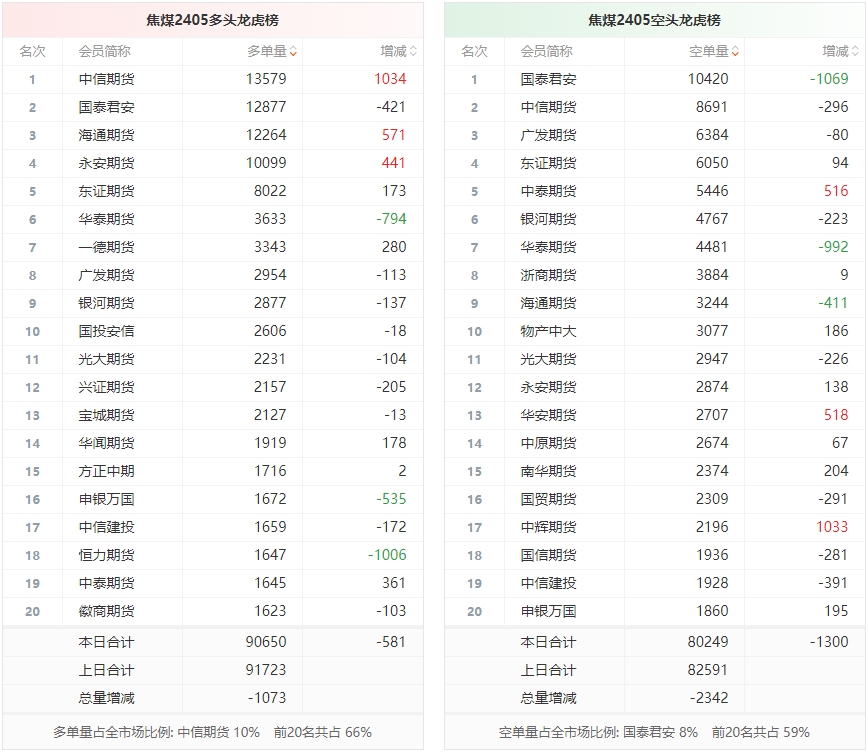Click long 总量增减 value -1073
Screen dimensions: 868x754
pos(267,698)
